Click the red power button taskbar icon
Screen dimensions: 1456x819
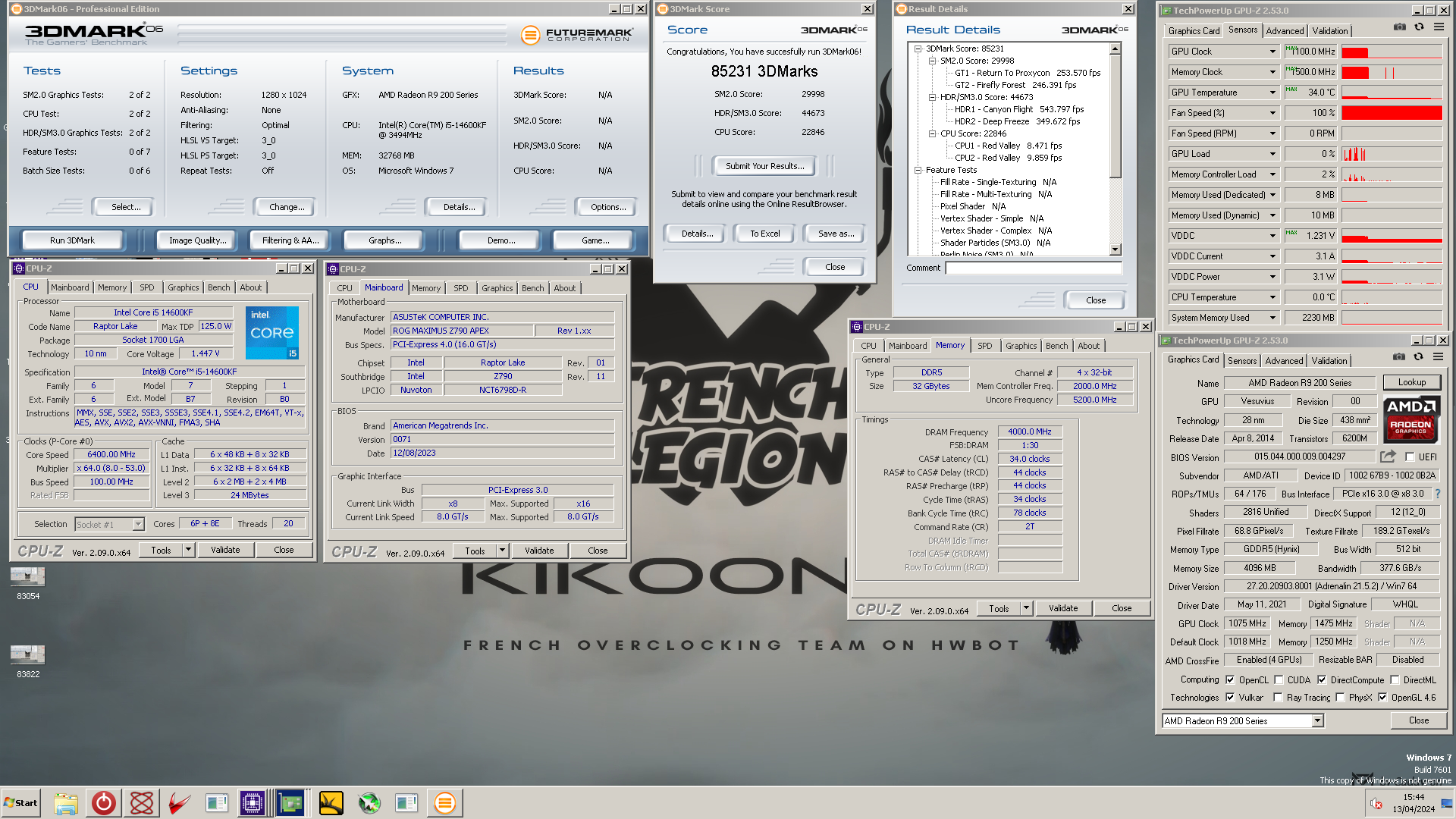(x=104, y=803)
